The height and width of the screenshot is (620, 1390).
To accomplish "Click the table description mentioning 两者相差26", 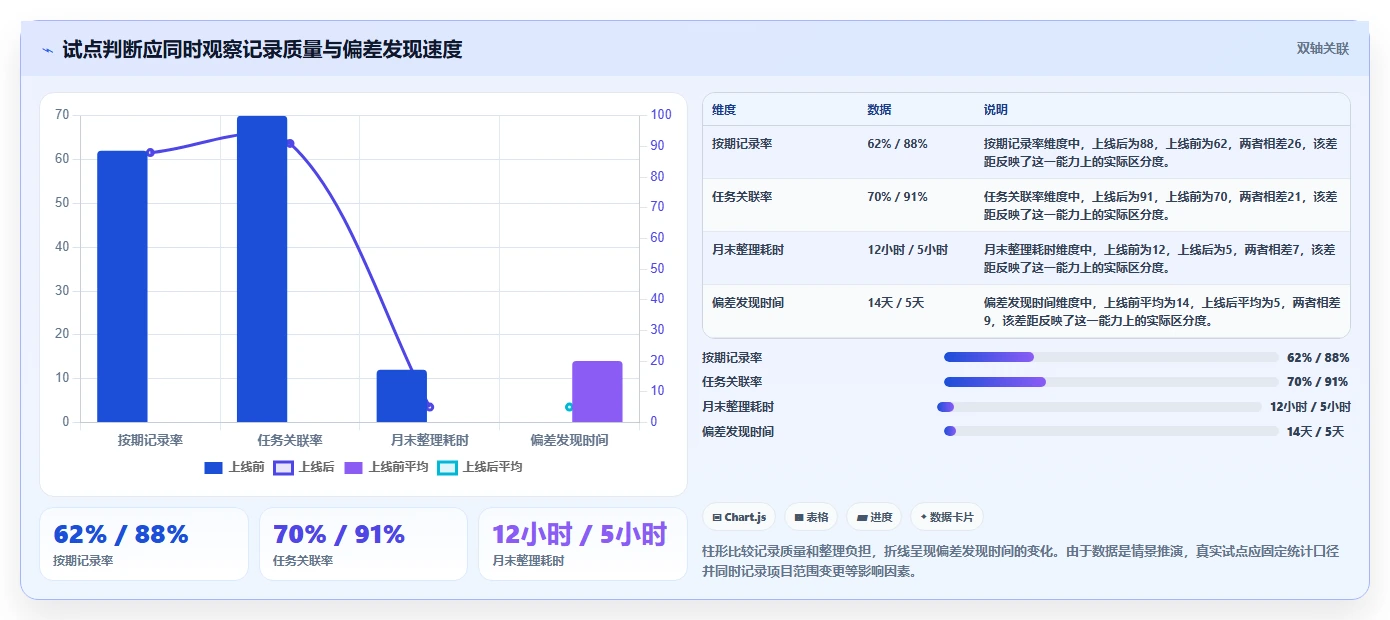I will [x=1160, y=152].
